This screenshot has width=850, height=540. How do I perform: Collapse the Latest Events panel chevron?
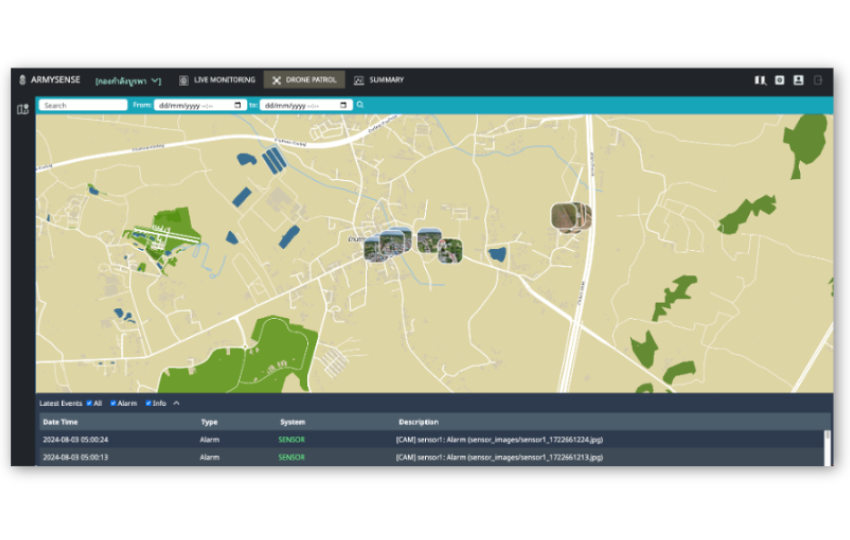[177, 403]
